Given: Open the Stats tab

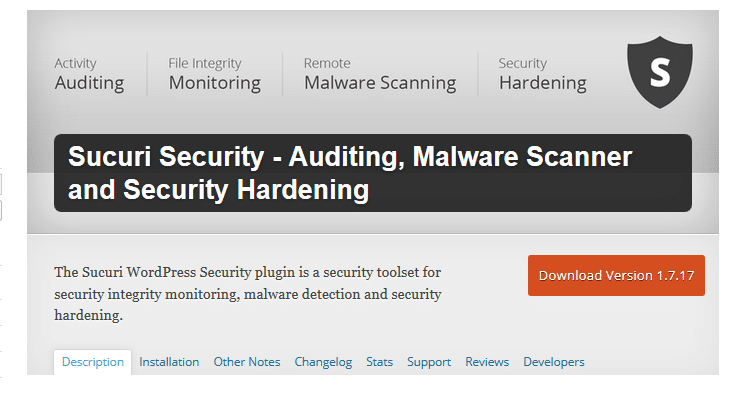Looking at the screenshot, I should click(379, 362).
